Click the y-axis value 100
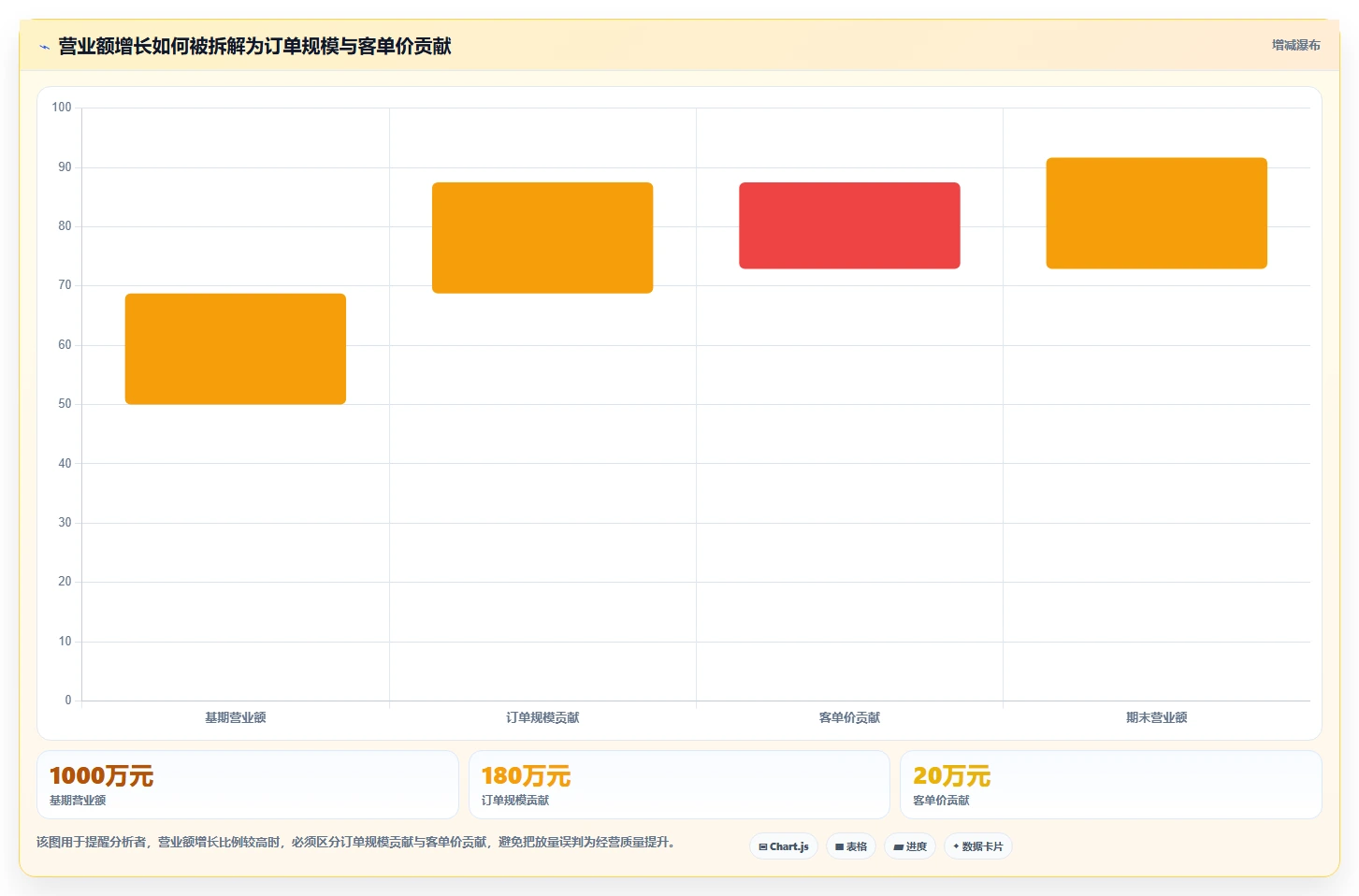The height and width of the screenshot is (896, 1359). point(62,108)
